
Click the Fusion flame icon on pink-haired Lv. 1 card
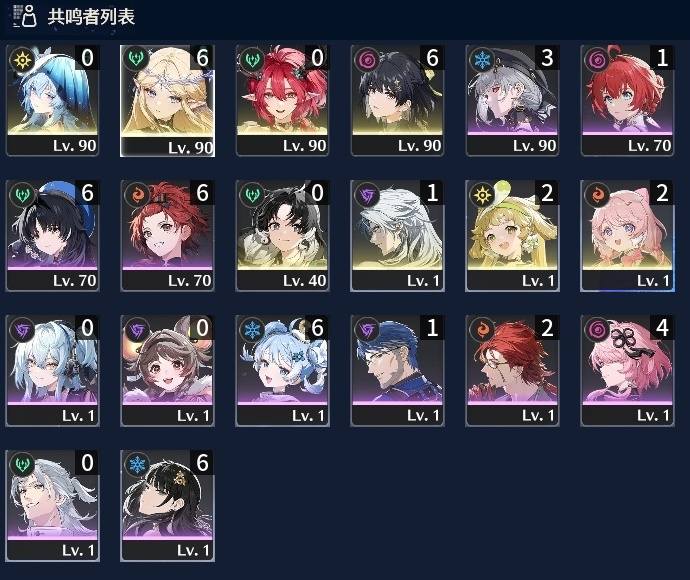click(x=597, y=194)
